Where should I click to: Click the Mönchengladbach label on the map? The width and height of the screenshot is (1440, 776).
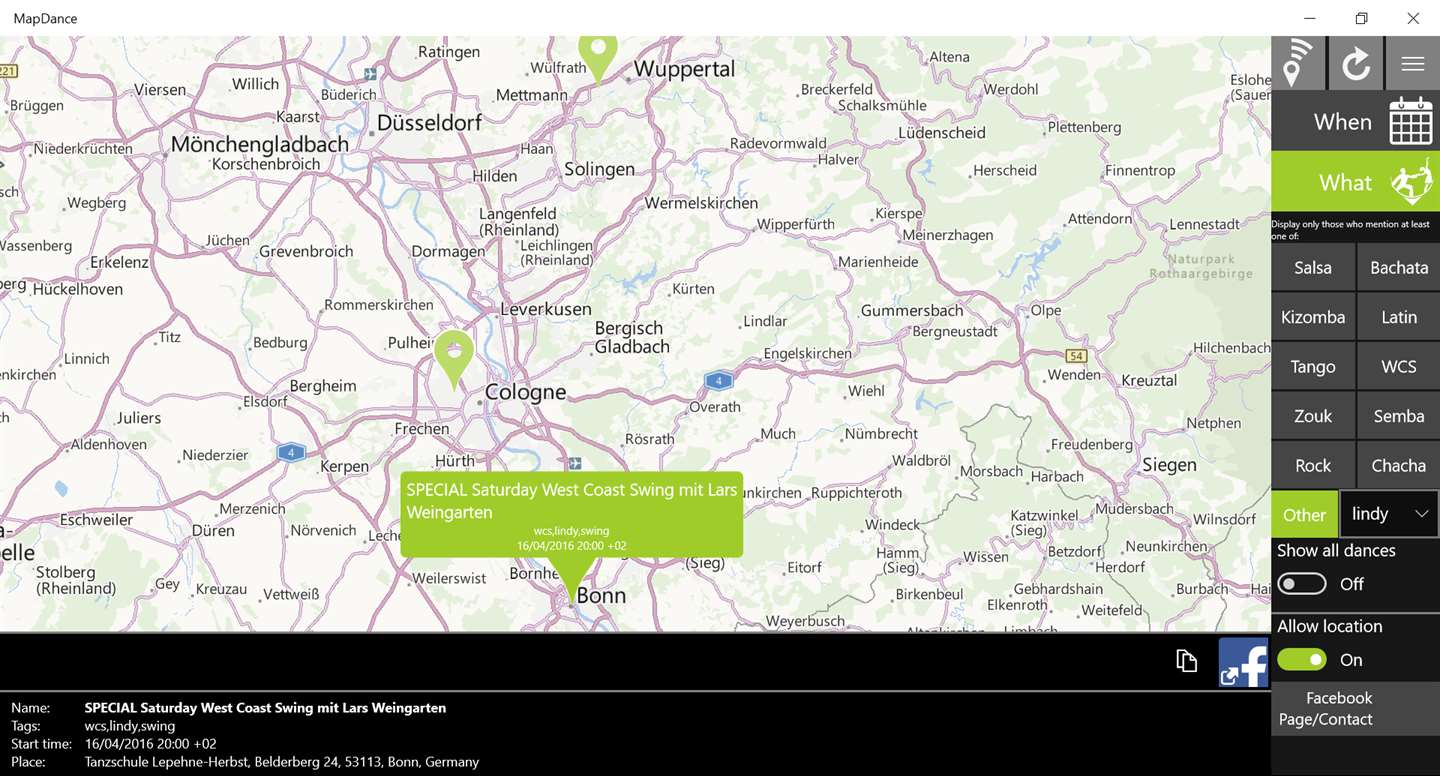pos(260,144)
